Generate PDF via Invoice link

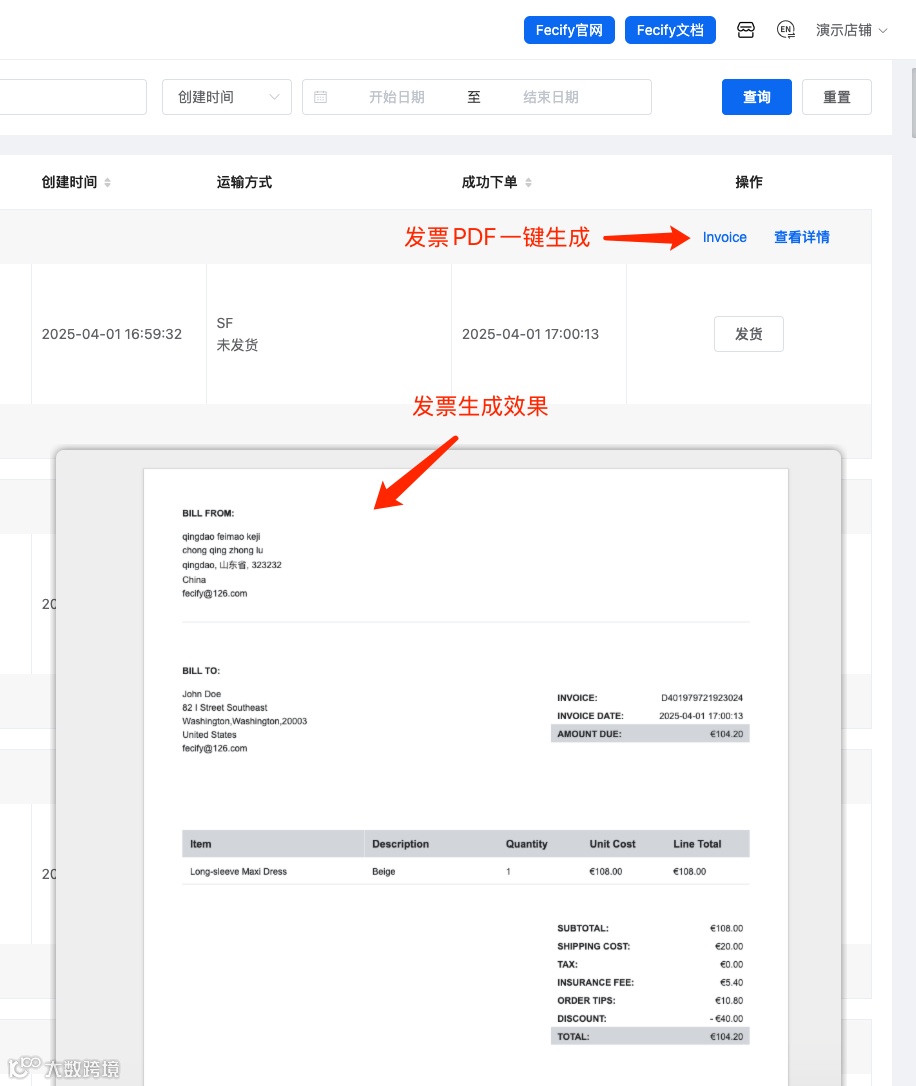(724, 237)
